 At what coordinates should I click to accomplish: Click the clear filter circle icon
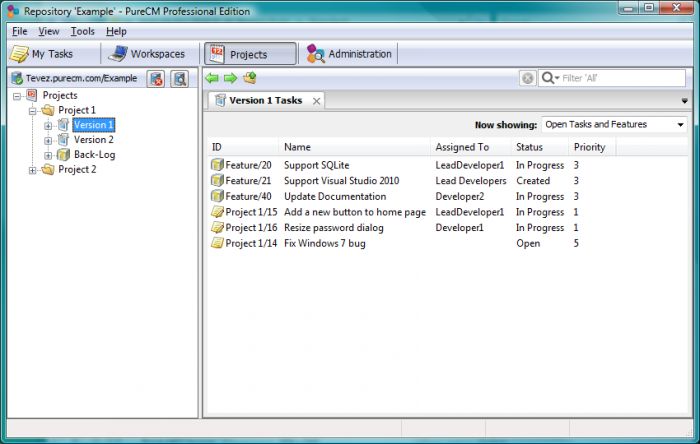click(528, 78)
